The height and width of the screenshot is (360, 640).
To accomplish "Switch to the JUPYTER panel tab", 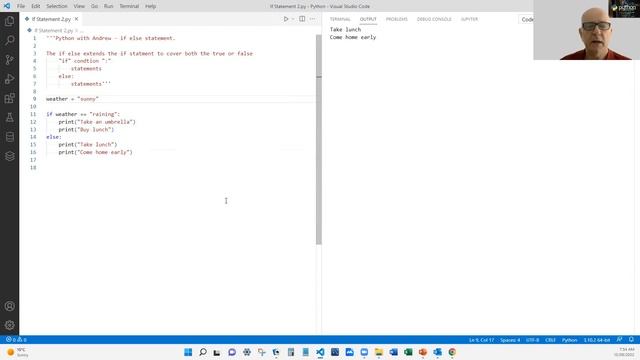I will [469, 19].
